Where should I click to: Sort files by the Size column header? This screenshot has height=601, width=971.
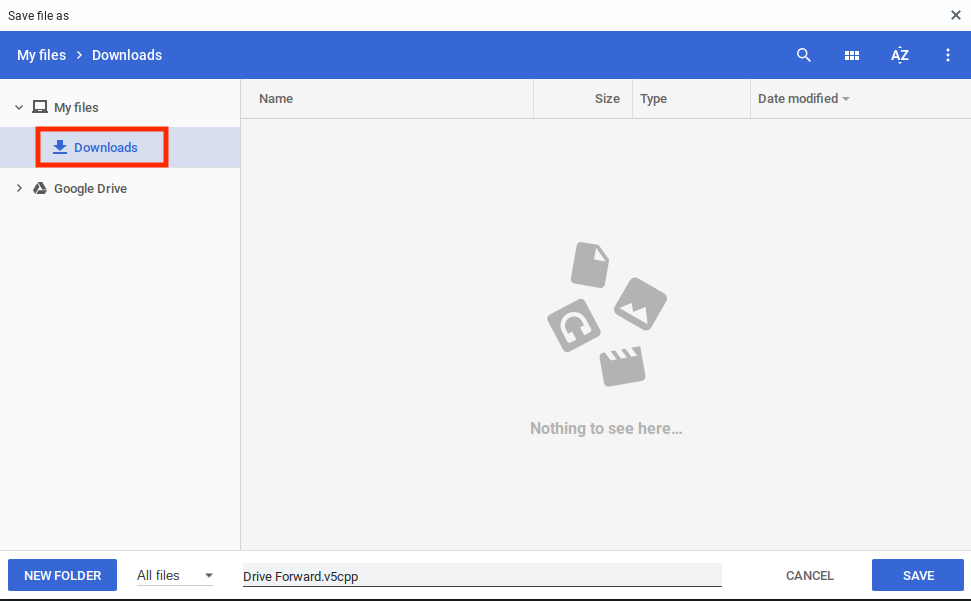pos(607,98)
